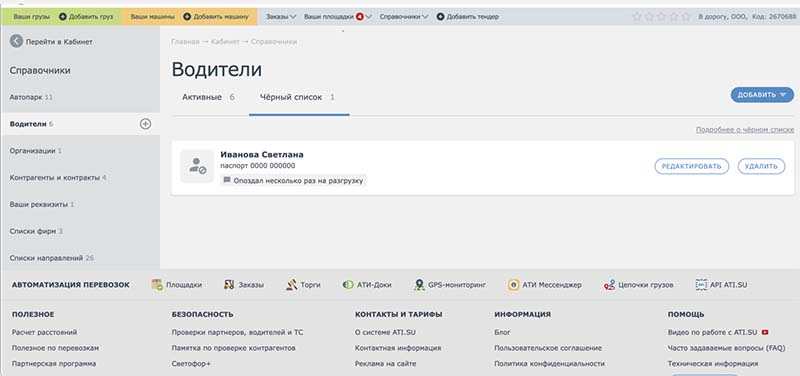Open the Расчет расстояний footer link

44,332
